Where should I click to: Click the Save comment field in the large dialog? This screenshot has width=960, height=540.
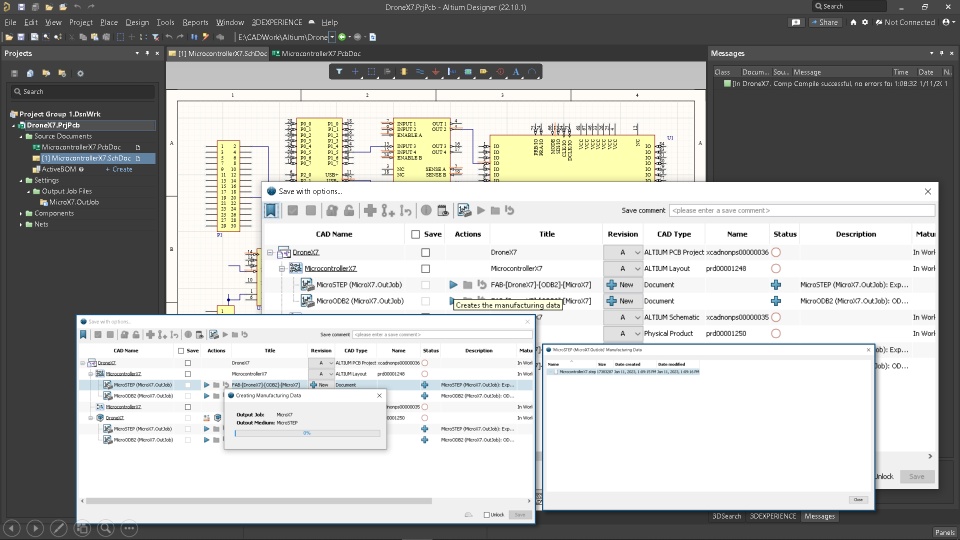pos(802,211)
